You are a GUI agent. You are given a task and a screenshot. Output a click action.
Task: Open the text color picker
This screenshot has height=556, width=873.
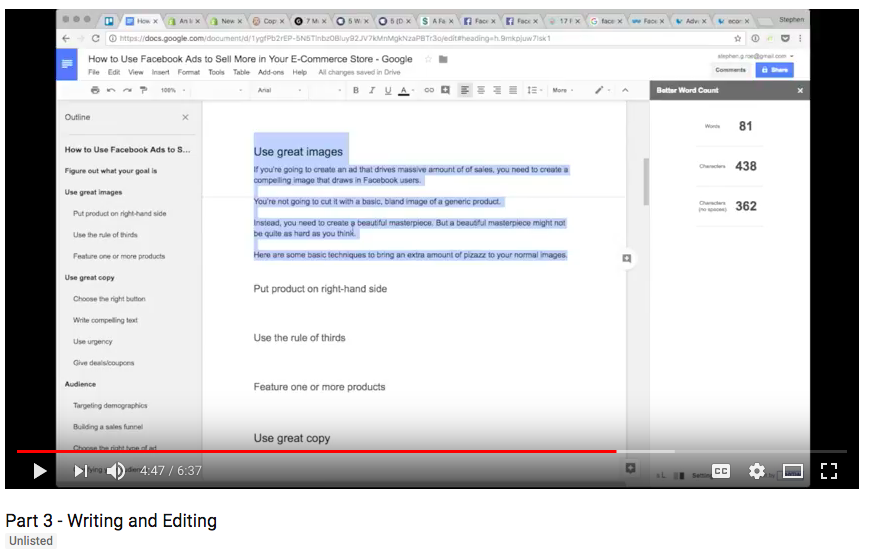[x=406, y=90]
